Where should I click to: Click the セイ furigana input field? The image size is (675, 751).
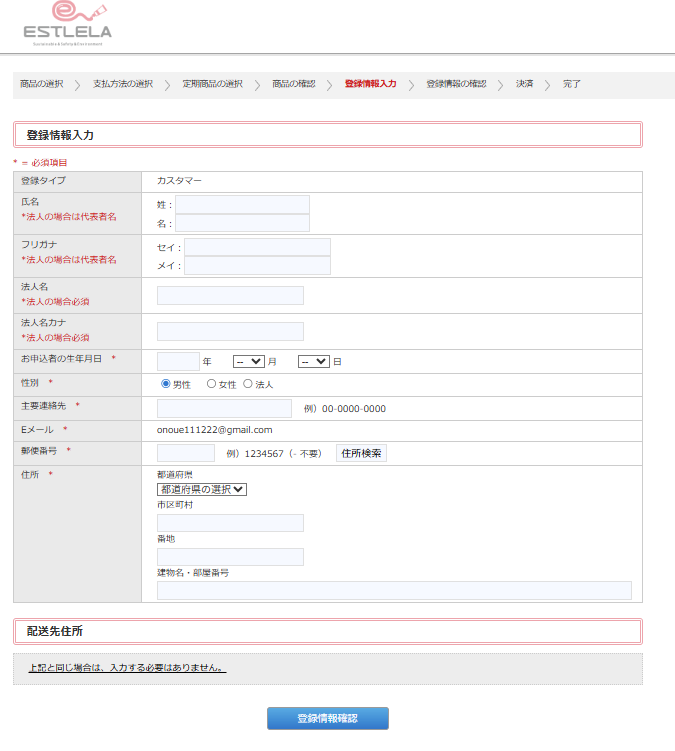tap(257, 247)
